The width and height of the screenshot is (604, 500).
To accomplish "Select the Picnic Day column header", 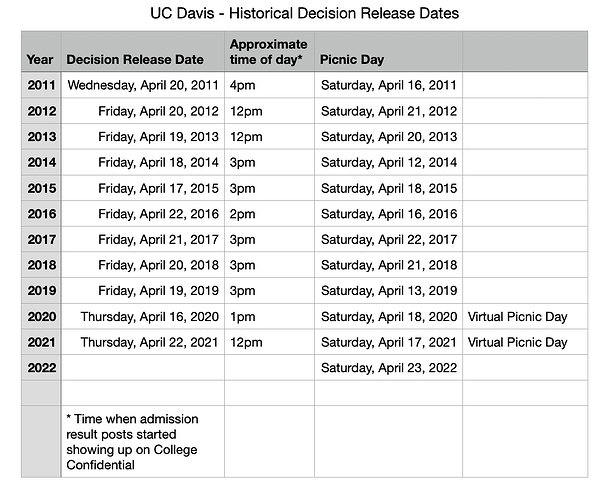I will pos(353,60).
